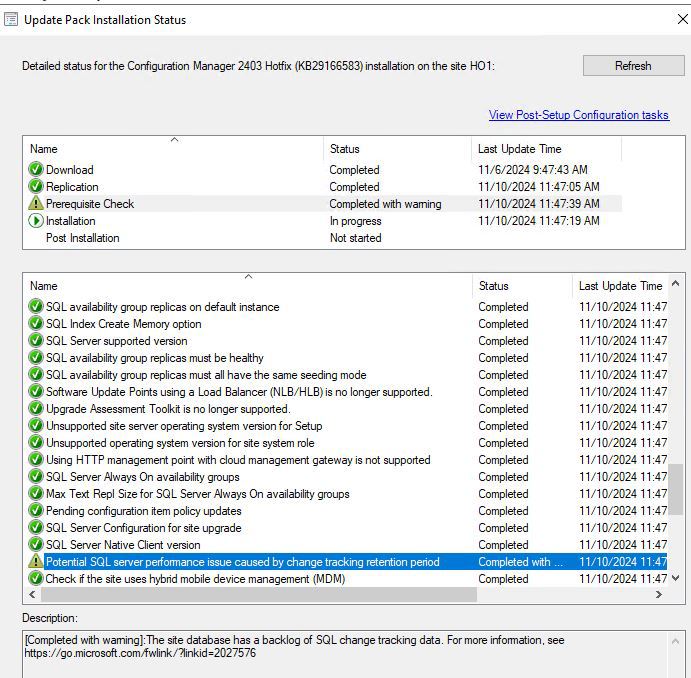Screen dimensions: 691x678
Task: Click check icon for same seeding mode row
Action: [36, 374]
